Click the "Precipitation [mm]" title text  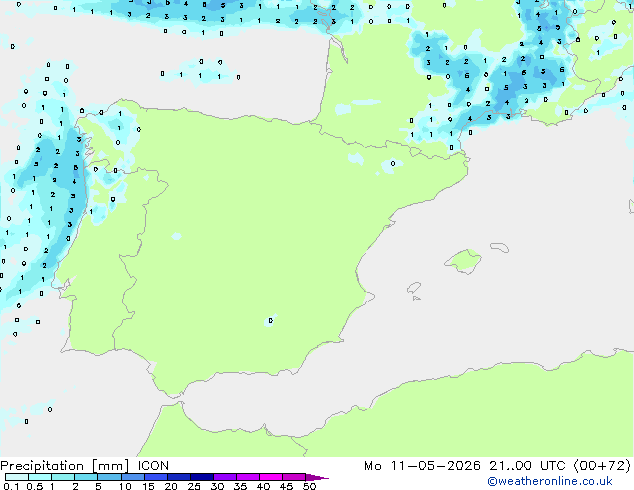pyautogui.click(x=64, y=466)
